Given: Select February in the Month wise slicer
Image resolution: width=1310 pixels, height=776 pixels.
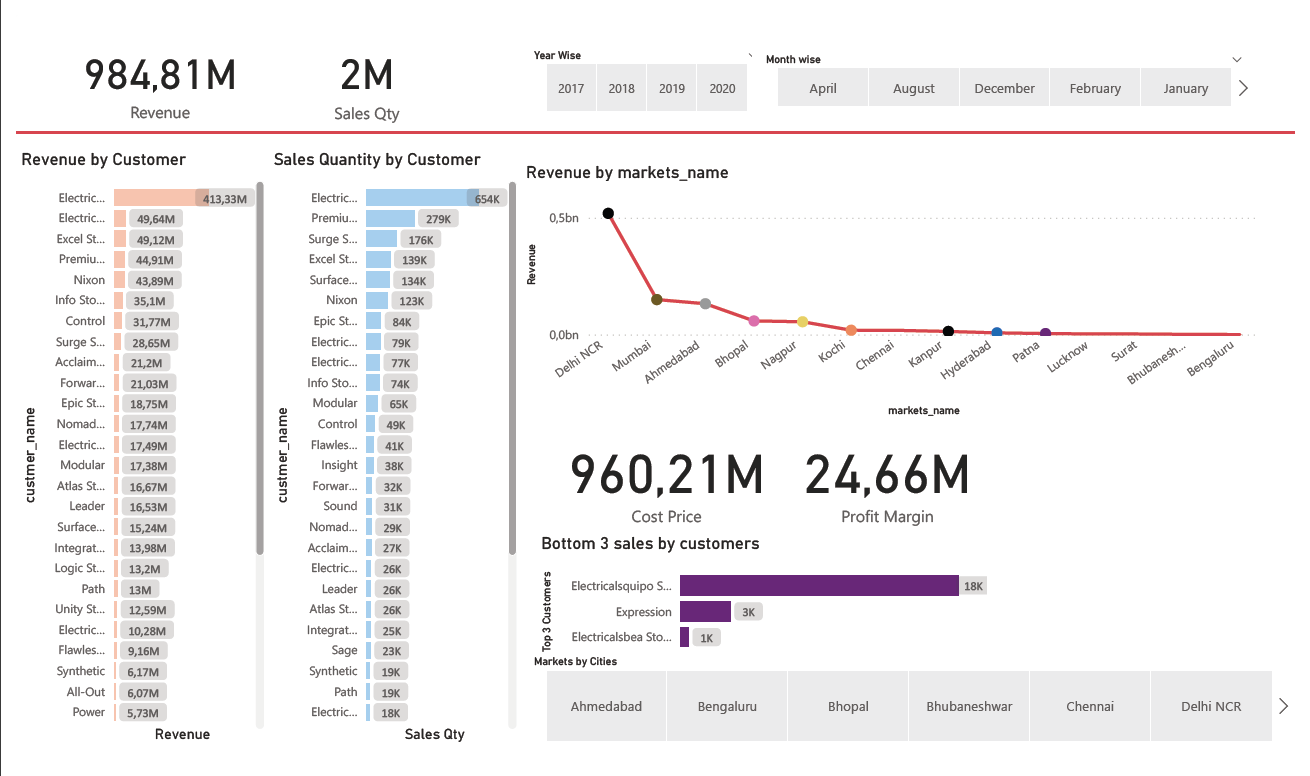Looking at the screenshot, I should point(1094,87).
